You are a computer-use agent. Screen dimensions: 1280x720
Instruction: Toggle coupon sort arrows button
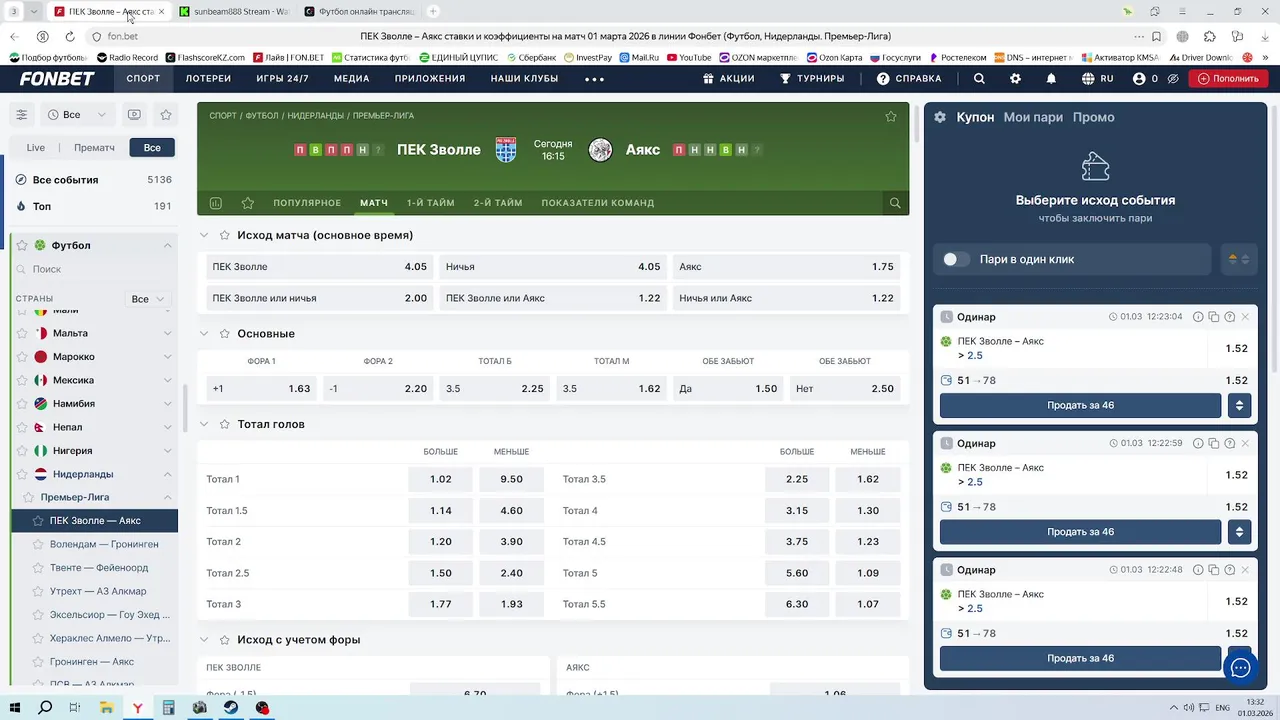click(1239, 259)
